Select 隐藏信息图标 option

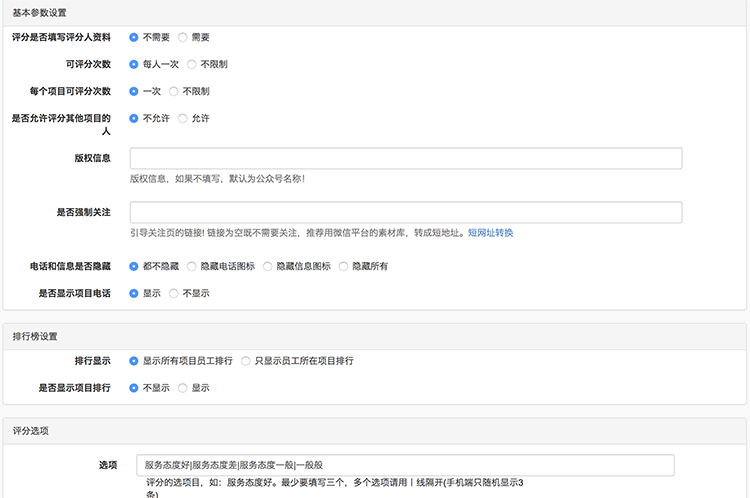pos(267,266)
